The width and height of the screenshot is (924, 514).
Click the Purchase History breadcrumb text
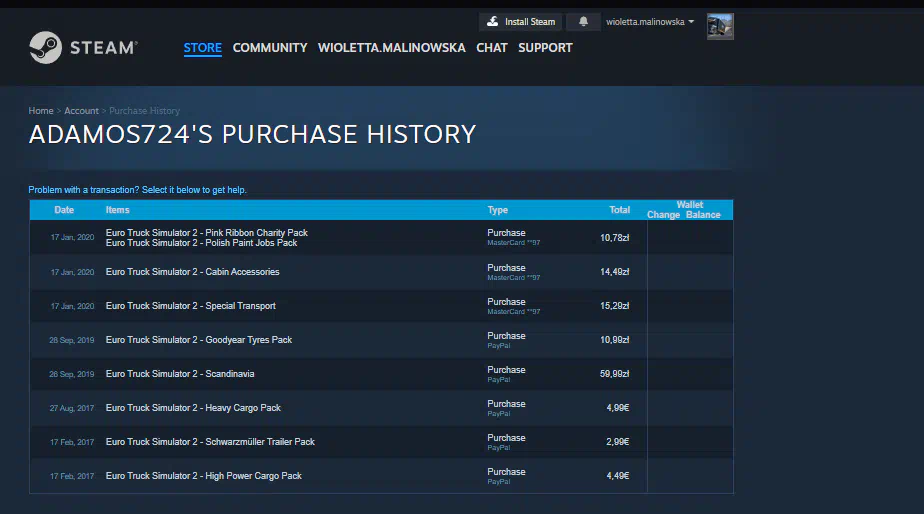(x=144, y=111)
